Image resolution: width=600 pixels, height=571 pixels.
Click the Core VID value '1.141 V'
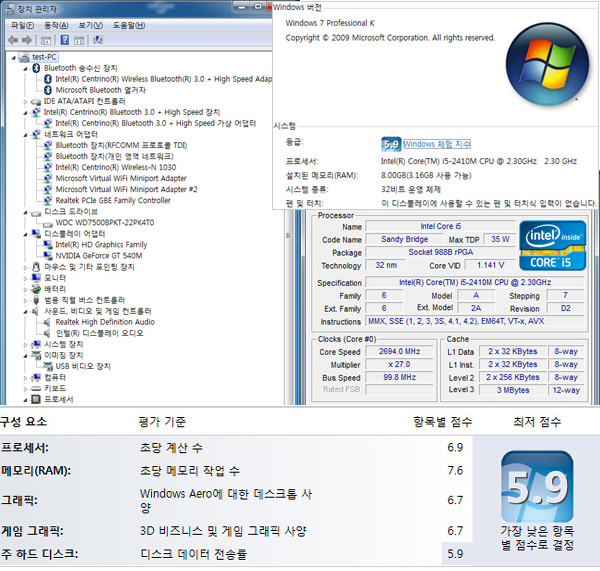coord(491,265)
